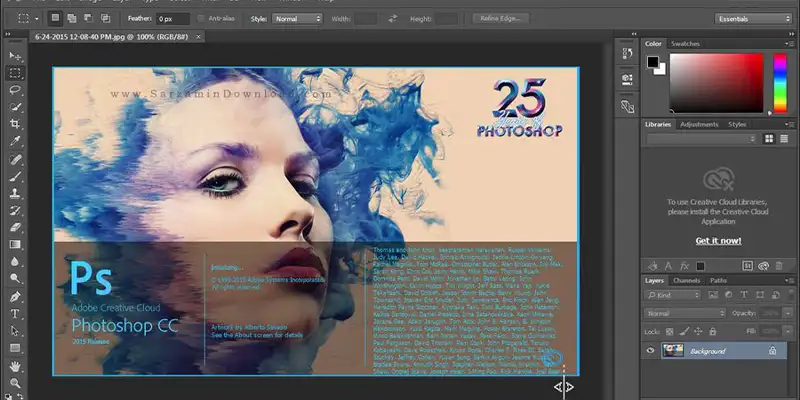Image resolution: width=800 pixels, height=400 pixels.
Task: Select the Move tool
Action: [15, 55]
